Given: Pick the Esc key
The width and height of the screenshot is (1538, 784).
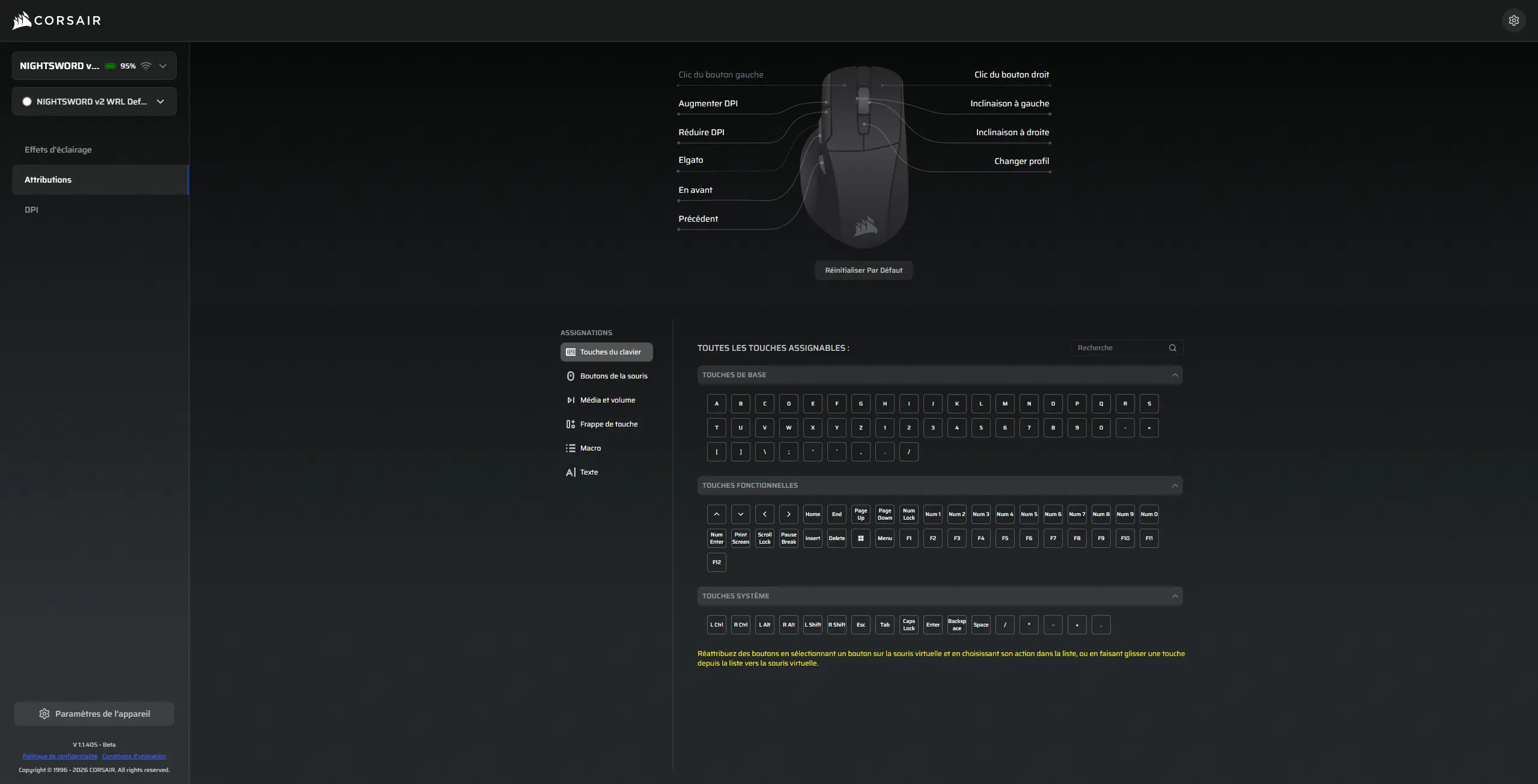Looking at the screenshot, I should pos(861,625).
